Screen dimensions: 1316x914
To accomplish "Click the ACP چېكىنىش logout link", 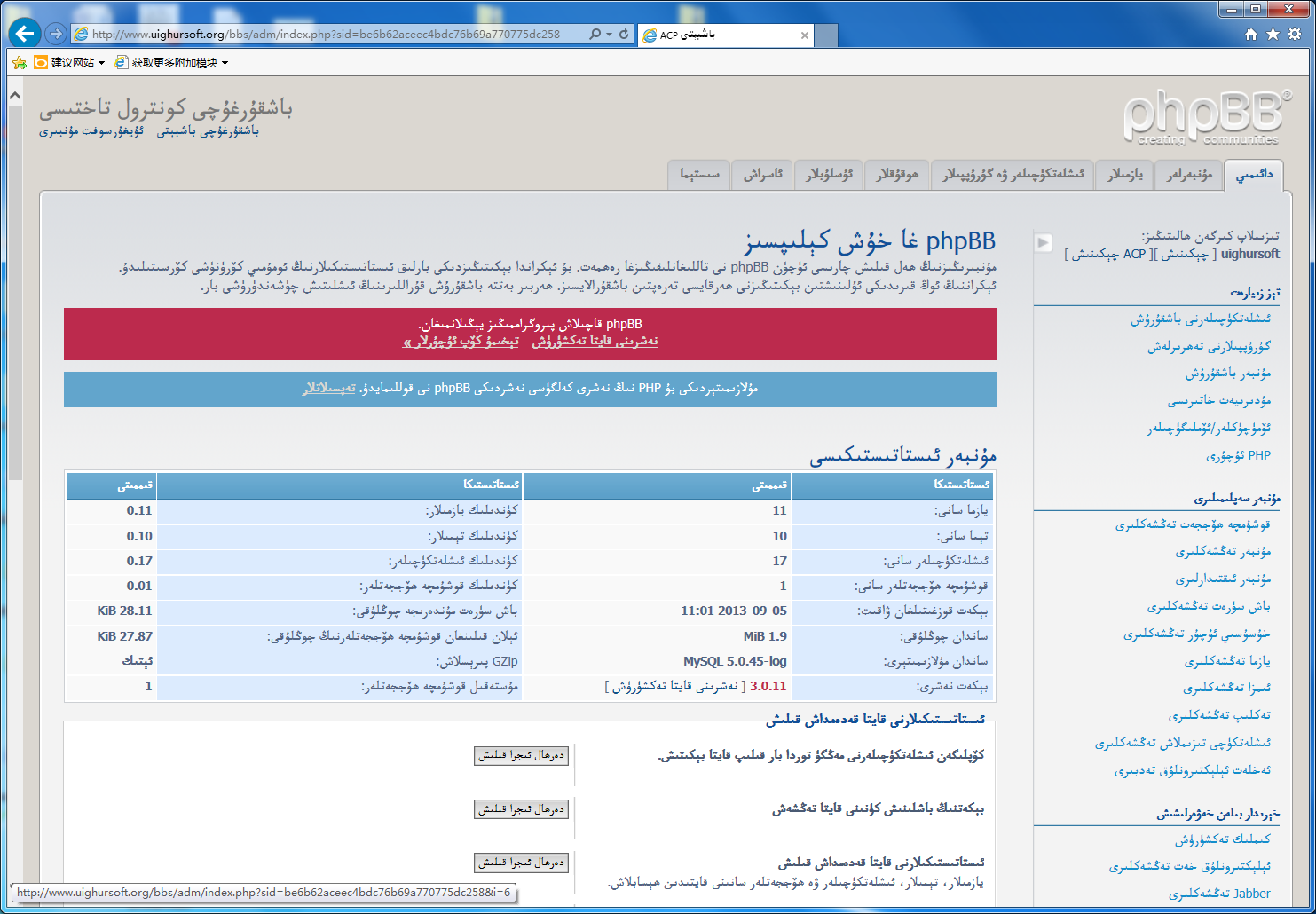I will (1107, 254).
